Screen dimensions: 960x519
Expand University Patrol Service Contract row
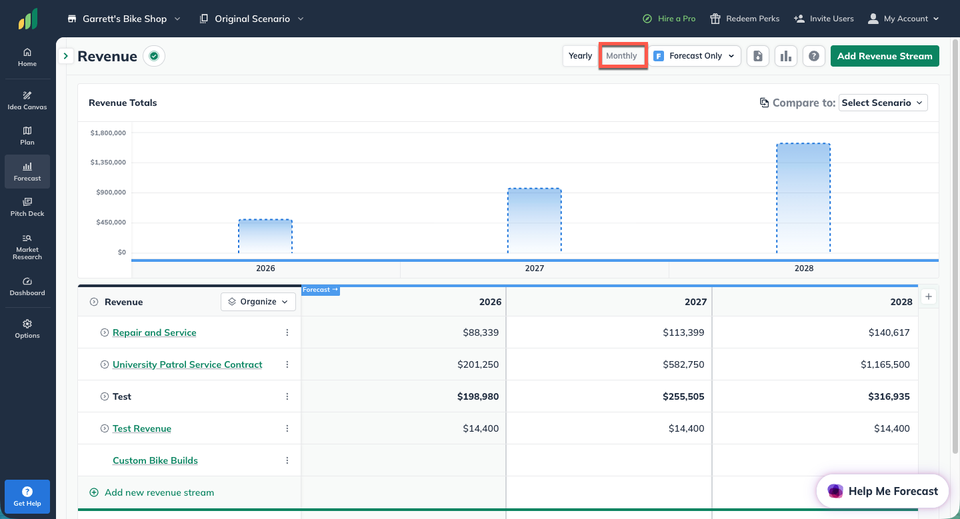click(x=104, y=364)
